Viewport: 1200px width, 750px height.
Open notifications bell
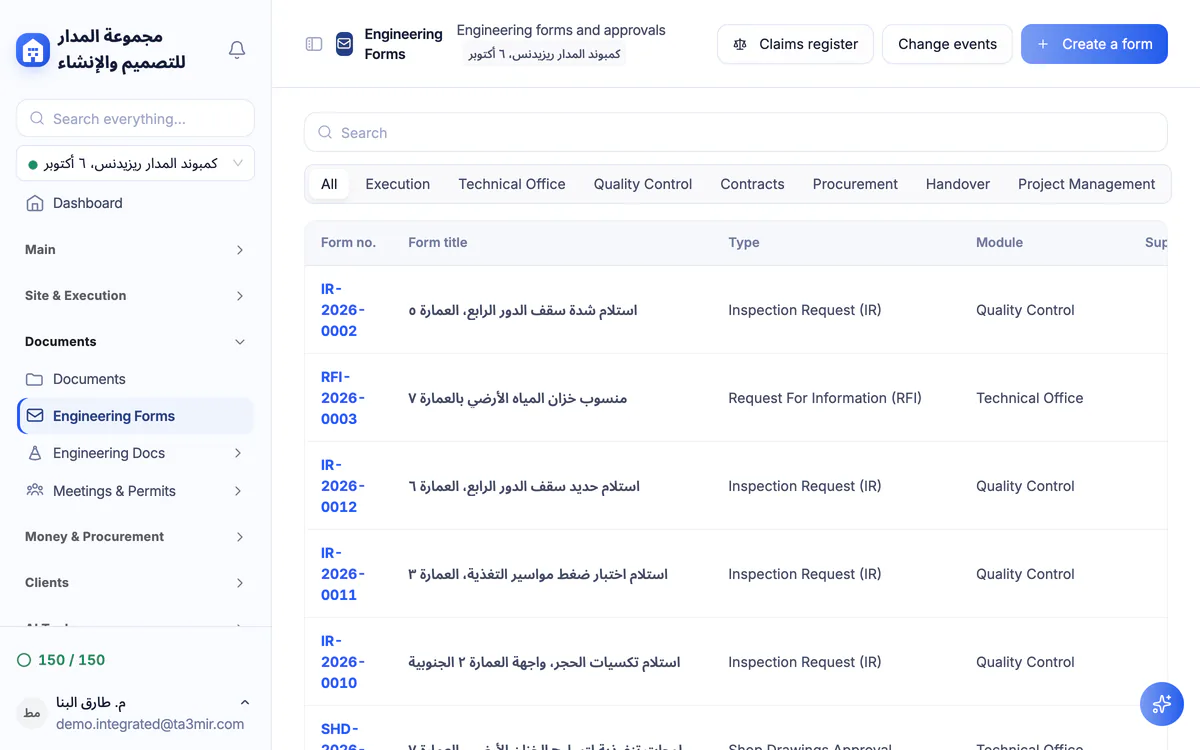pos(237,50)
